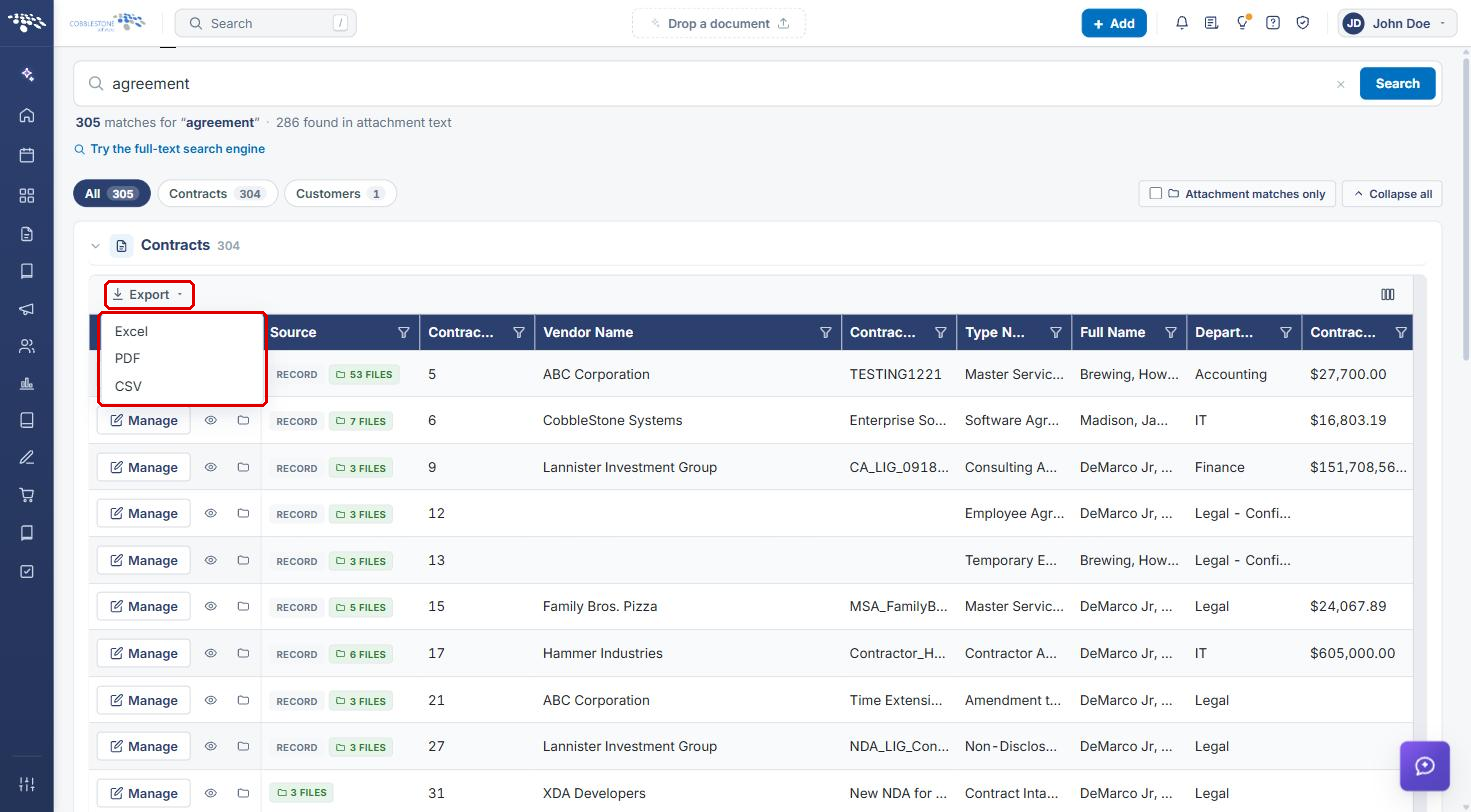Select the Customers 1 tab
Viewport: 1471px width, 812px height.
tap(340, 194)
